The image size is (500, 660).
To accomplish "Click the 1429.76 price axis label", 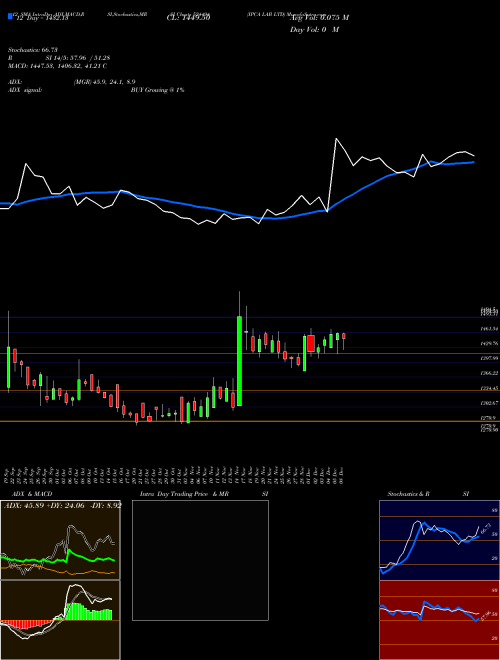I will [489, 343].
